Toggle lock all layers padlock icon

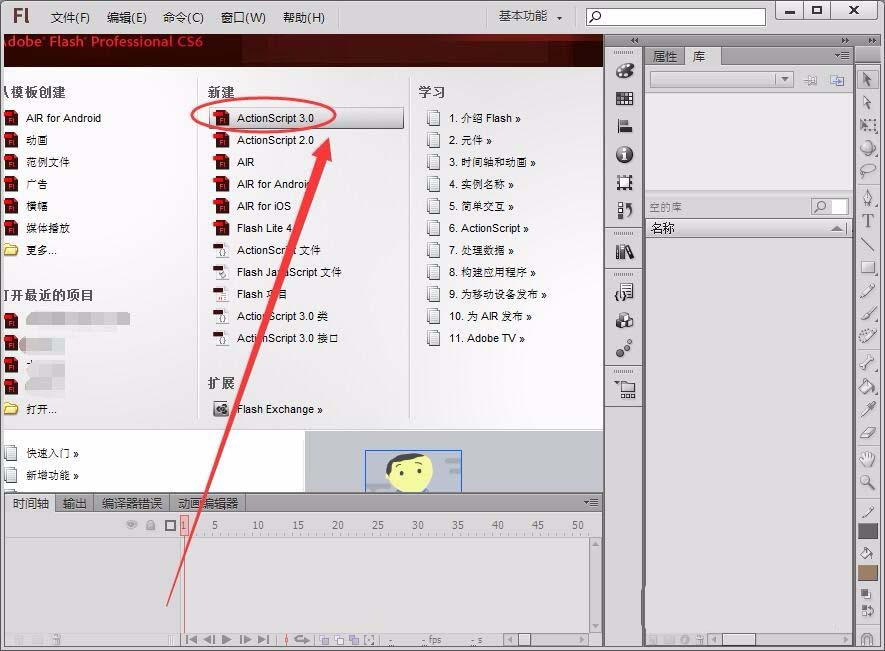point(151,525)
